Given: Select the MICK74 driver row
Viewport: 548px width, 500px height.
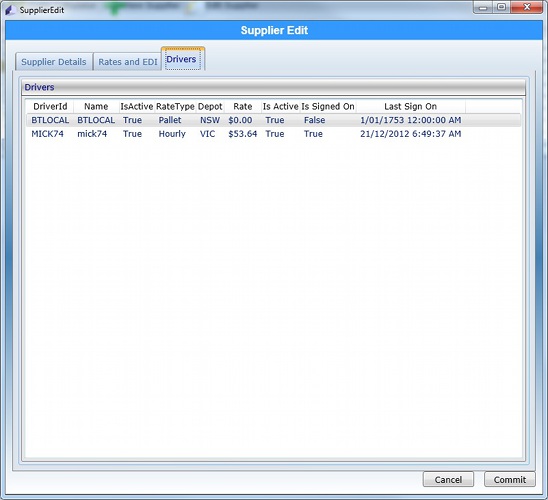Looking at the screenshot, I should click(274, 134).
